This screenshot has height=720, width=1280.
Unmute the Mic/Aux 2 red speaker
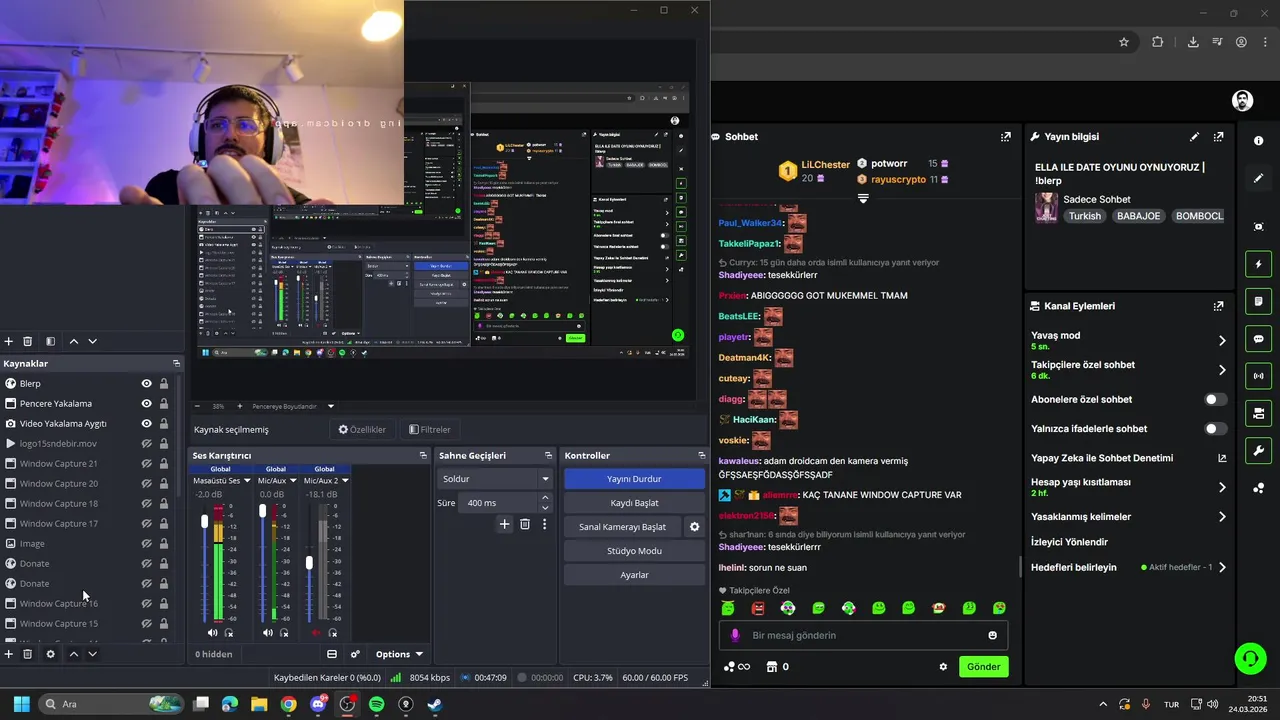[316, 633]
